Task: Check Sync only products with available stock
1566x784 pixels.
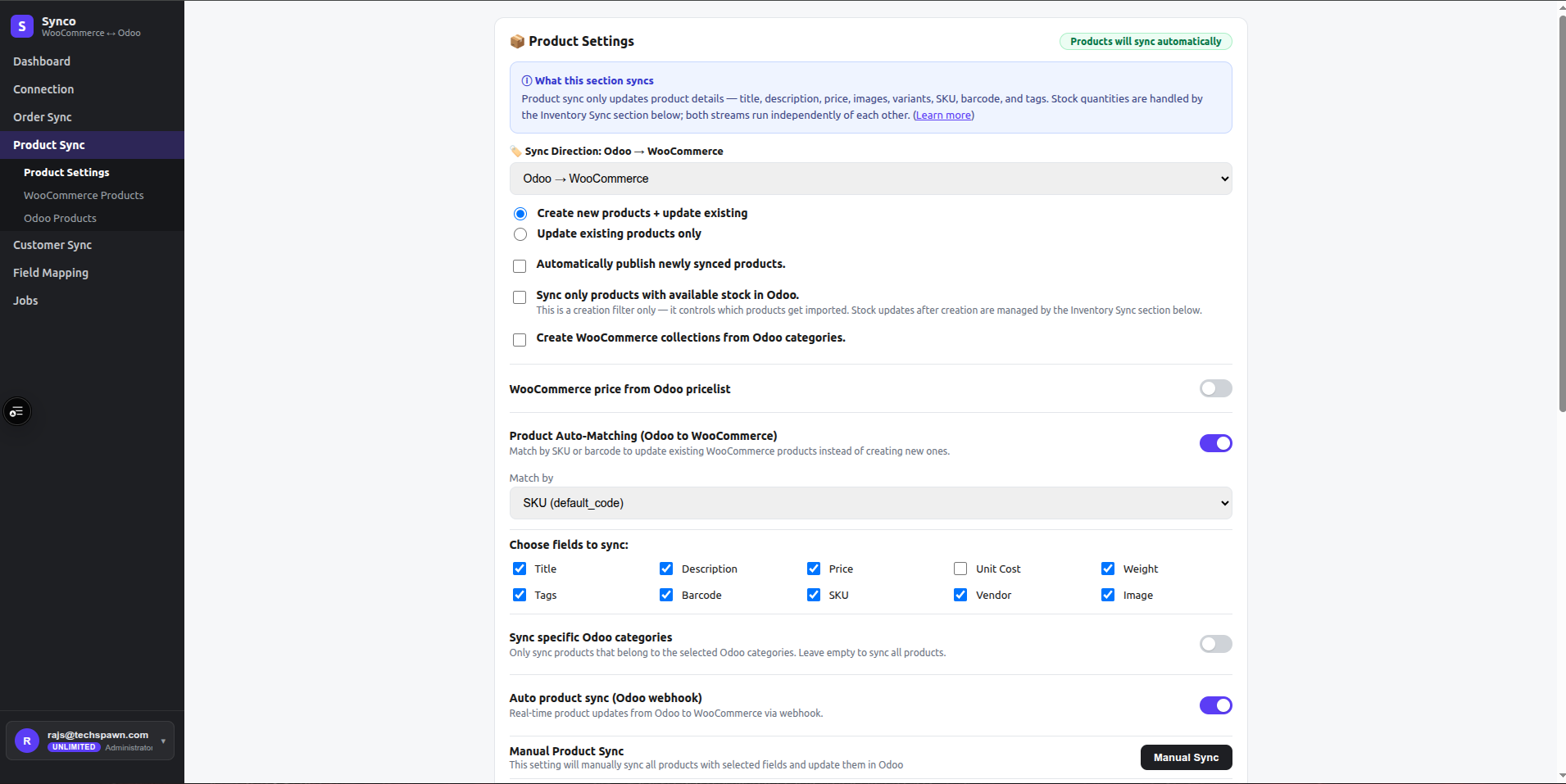Action: [x=520, y=297]
